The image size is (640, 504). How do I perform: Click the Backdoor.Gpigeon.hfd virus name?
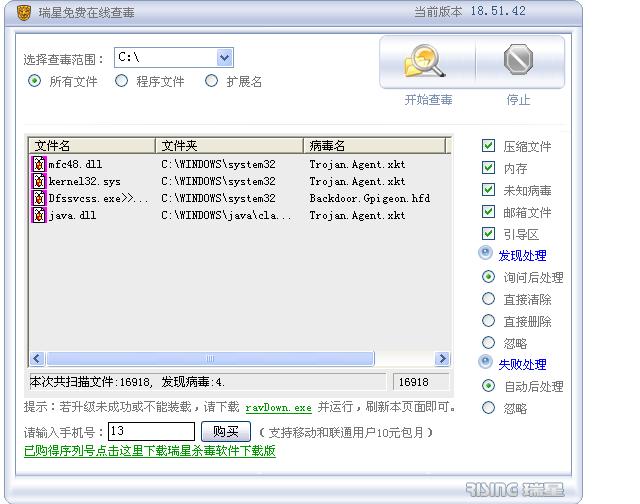pos(369,198)
